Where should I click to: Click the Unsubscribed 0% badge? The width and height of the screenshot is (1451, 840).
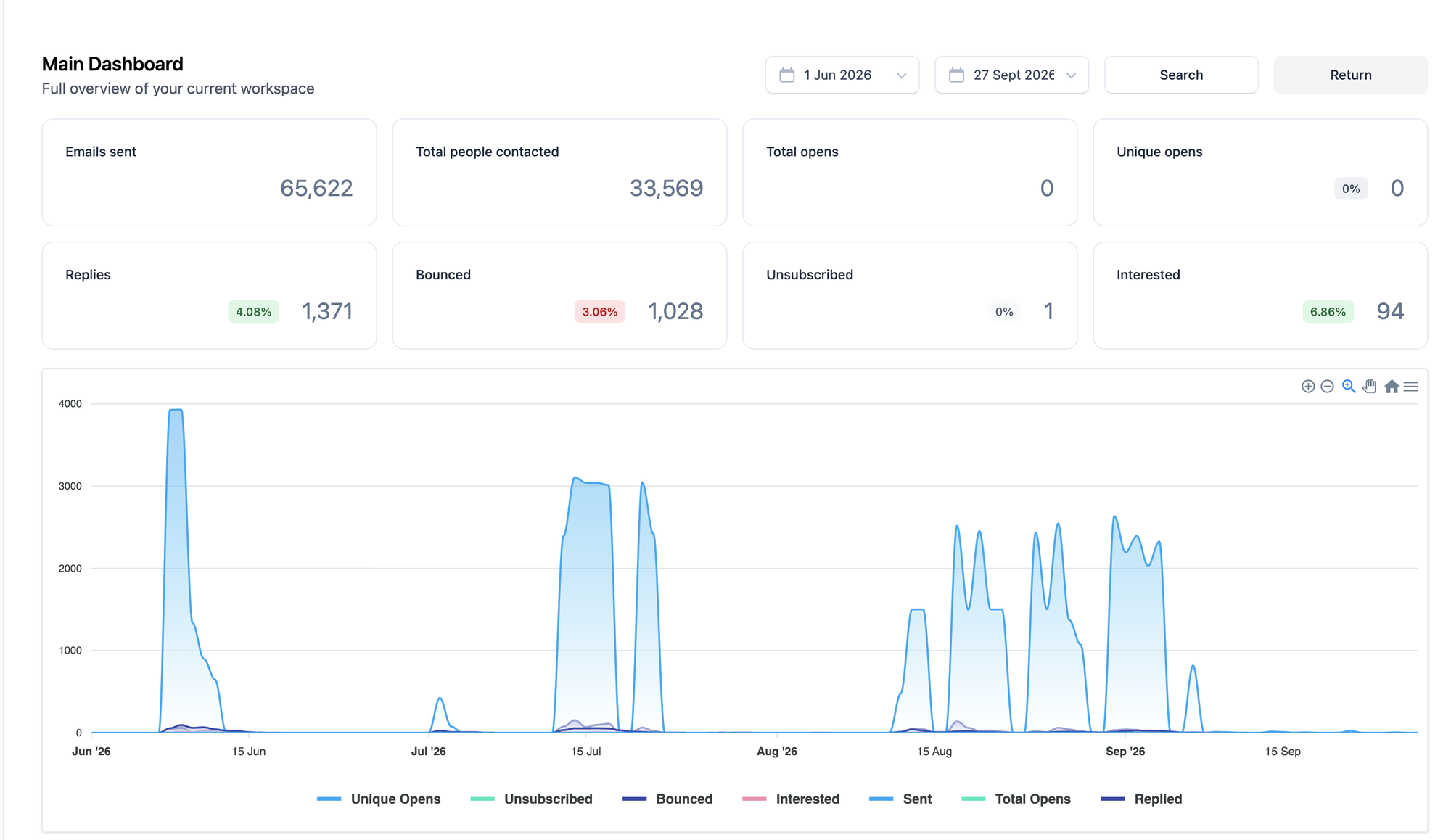coord(1004,312)
